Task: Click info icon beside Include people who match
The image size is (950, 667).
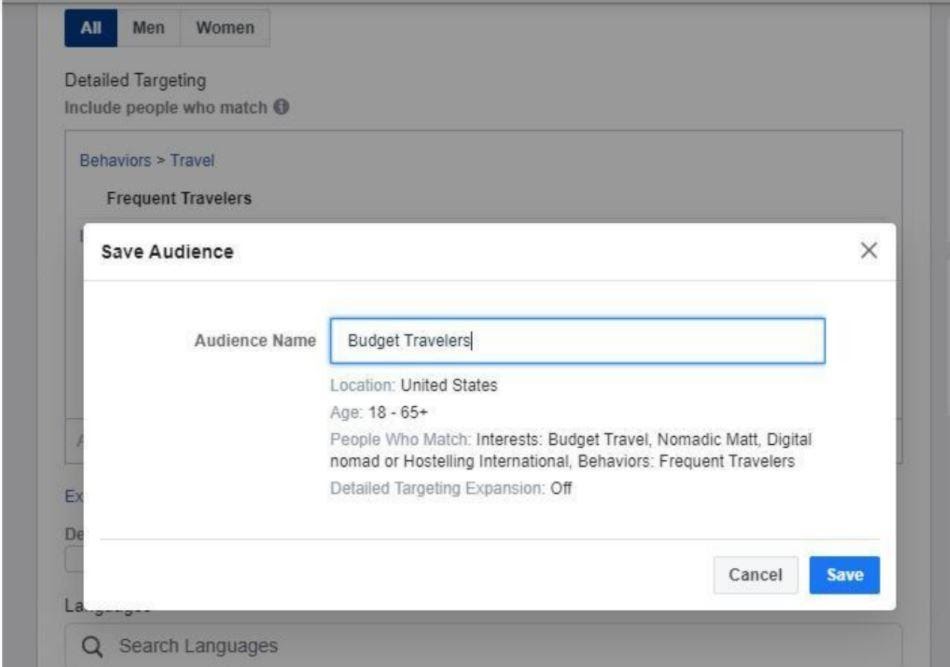Action: tap(281, 107)
